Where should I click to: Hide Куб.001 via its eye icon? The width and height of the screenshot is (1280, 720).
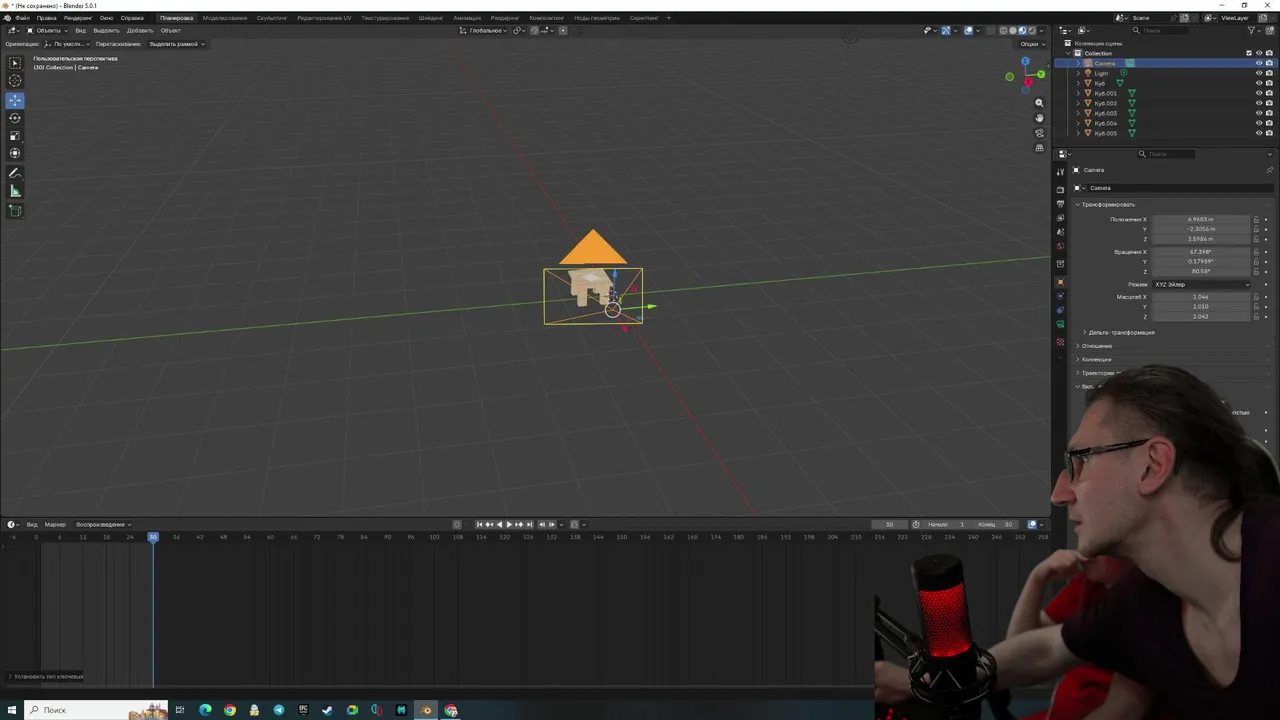point(1259,93)
